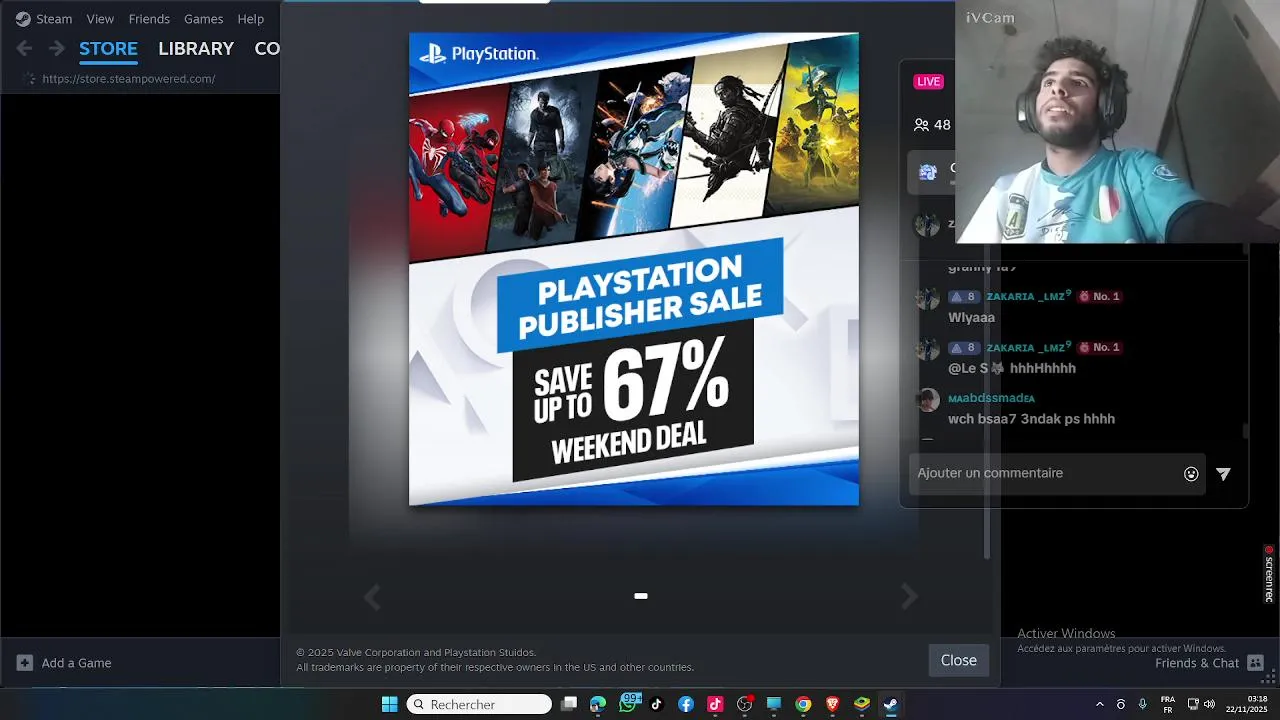1280x720 pixels.
Task: Open Brave browser from the taskbar
Action: click(x=832, y=704)
